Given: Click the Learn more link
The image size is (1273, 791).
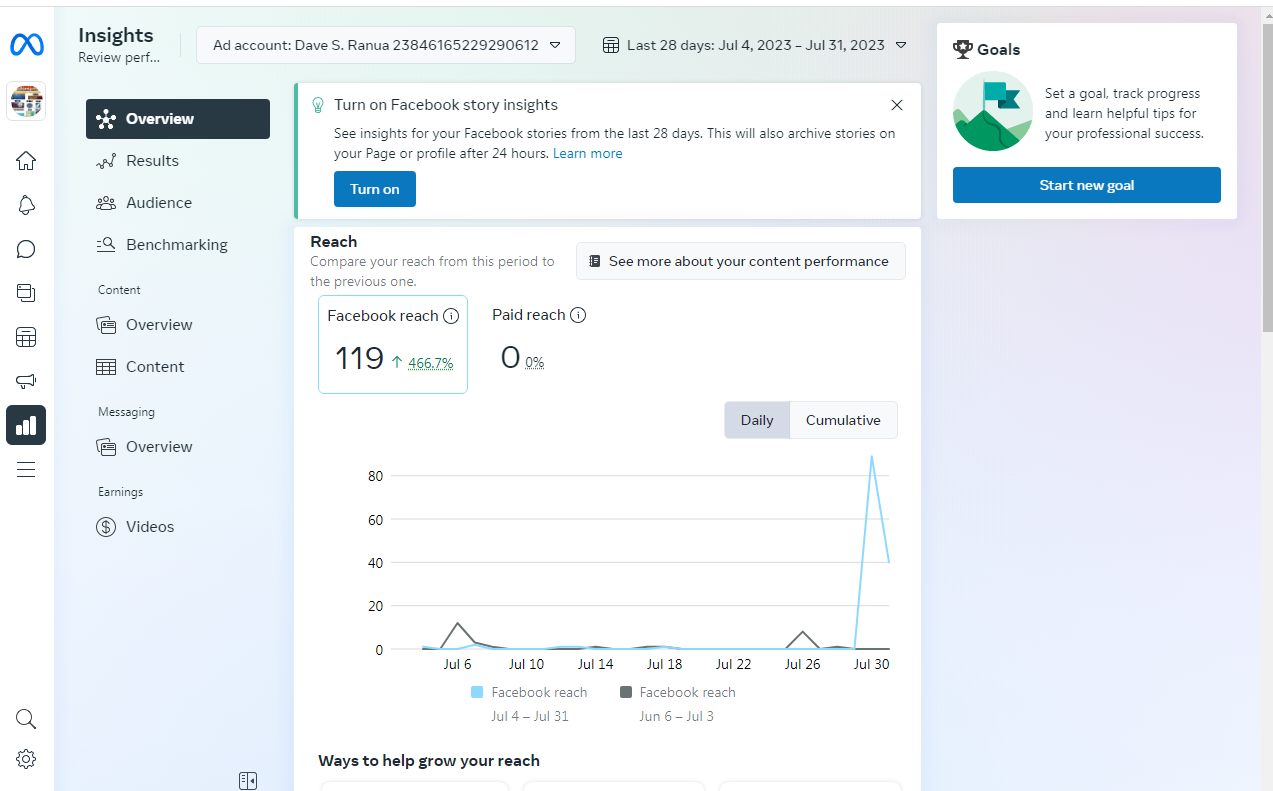Looking at the screenshot, I should point(588,153).
